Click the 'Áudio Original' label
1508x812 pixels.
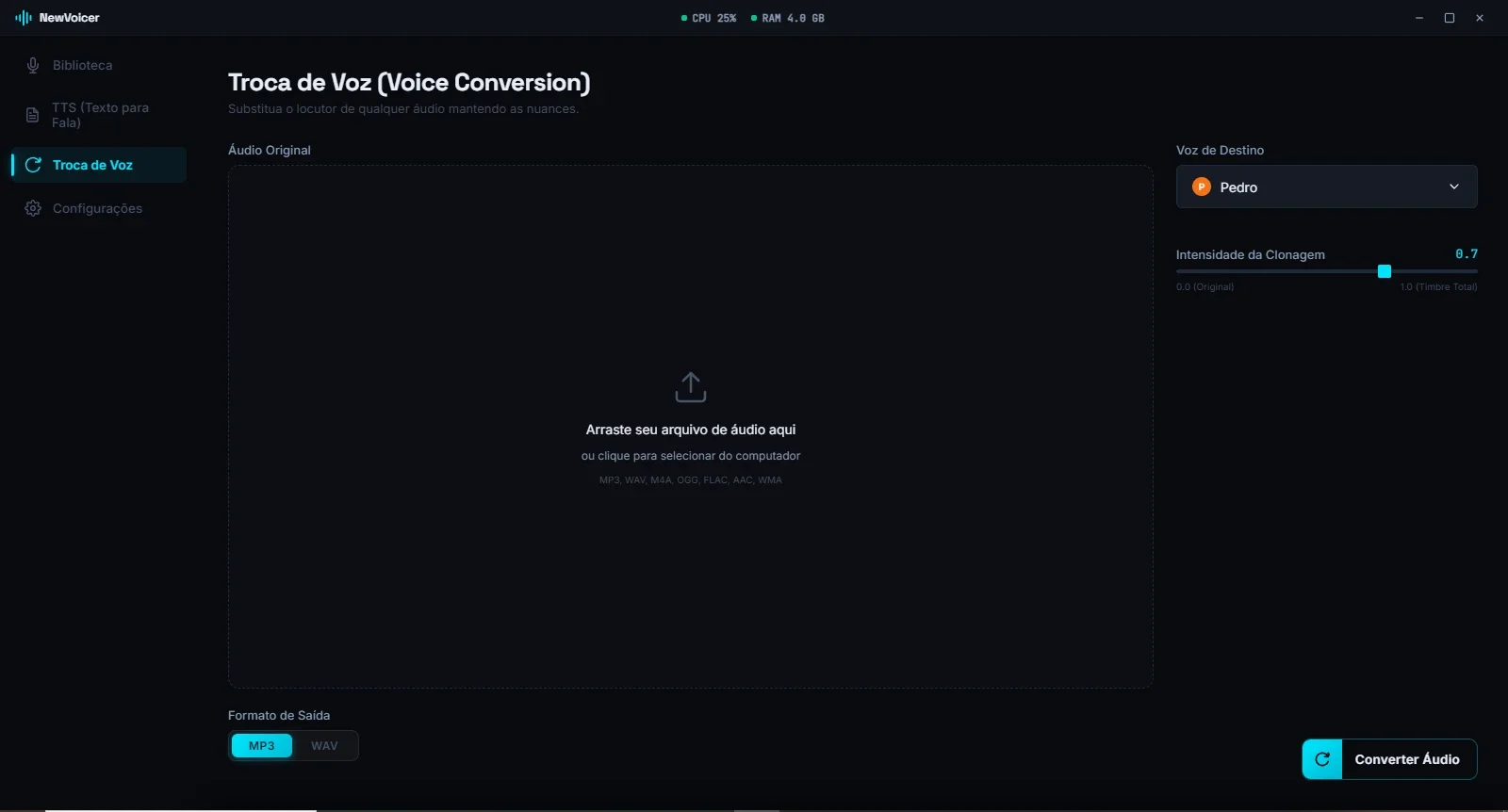pyautogui.click(x=270, y=150)
